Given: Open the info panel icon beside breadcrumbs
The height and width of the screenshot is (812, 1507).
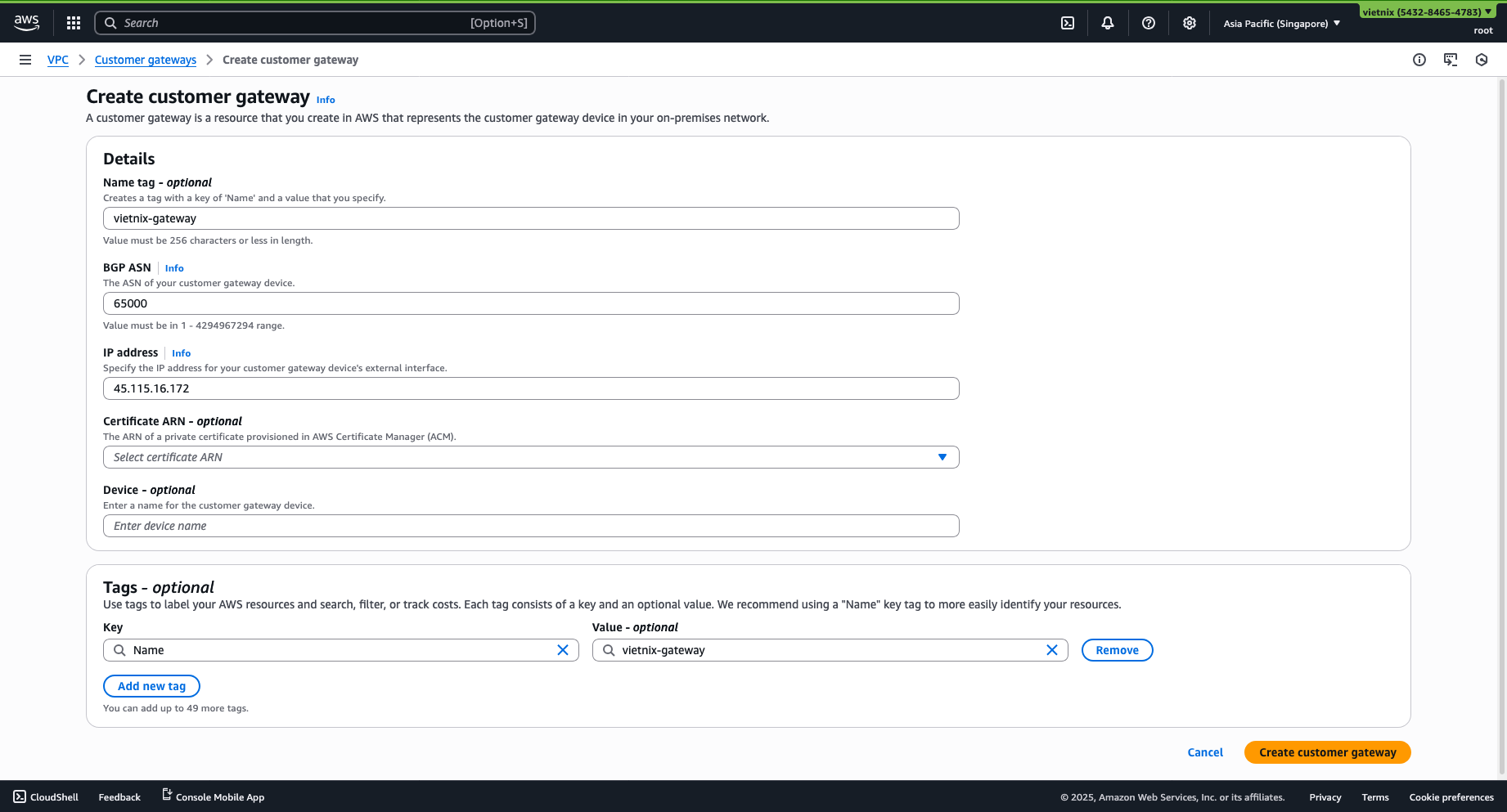Looking at the screenshot, I should coord(1420,60).
